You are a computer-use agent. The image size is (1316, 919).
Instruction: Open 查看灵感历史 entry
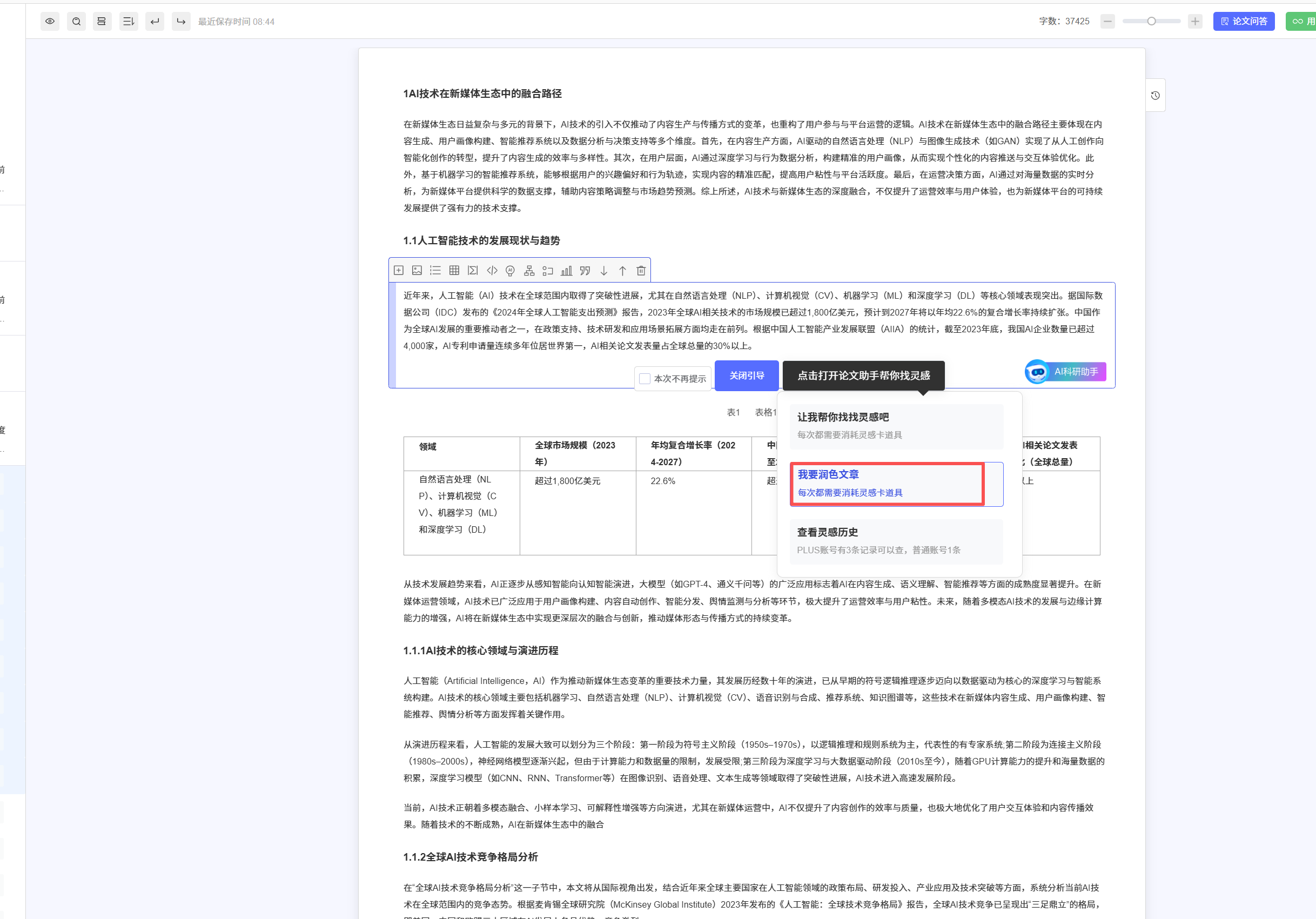pos(896,541)
